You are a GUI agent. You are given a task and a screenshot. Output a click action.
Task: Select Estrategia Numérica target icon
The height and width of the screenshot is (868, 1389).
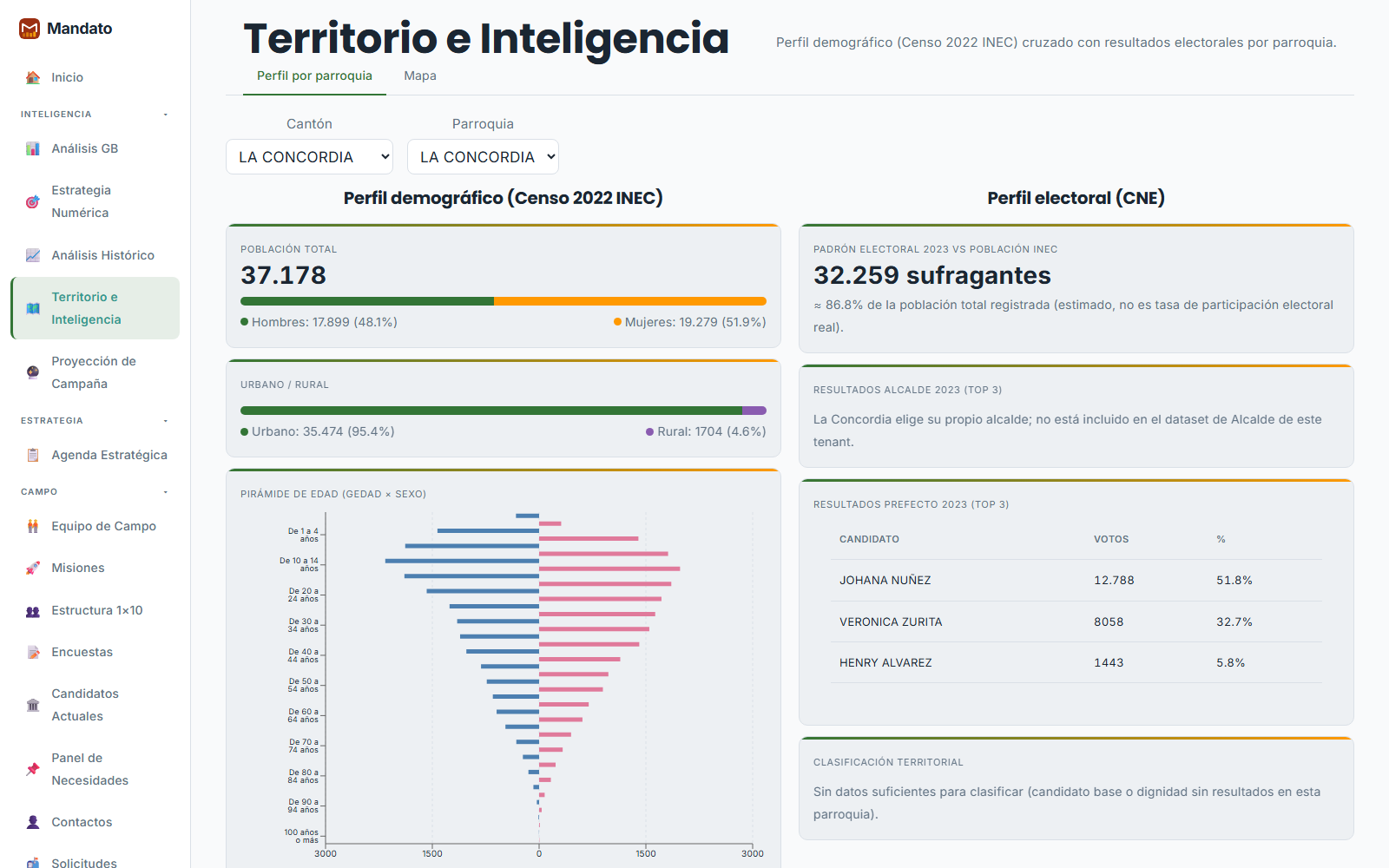click(x=33, y=201)
